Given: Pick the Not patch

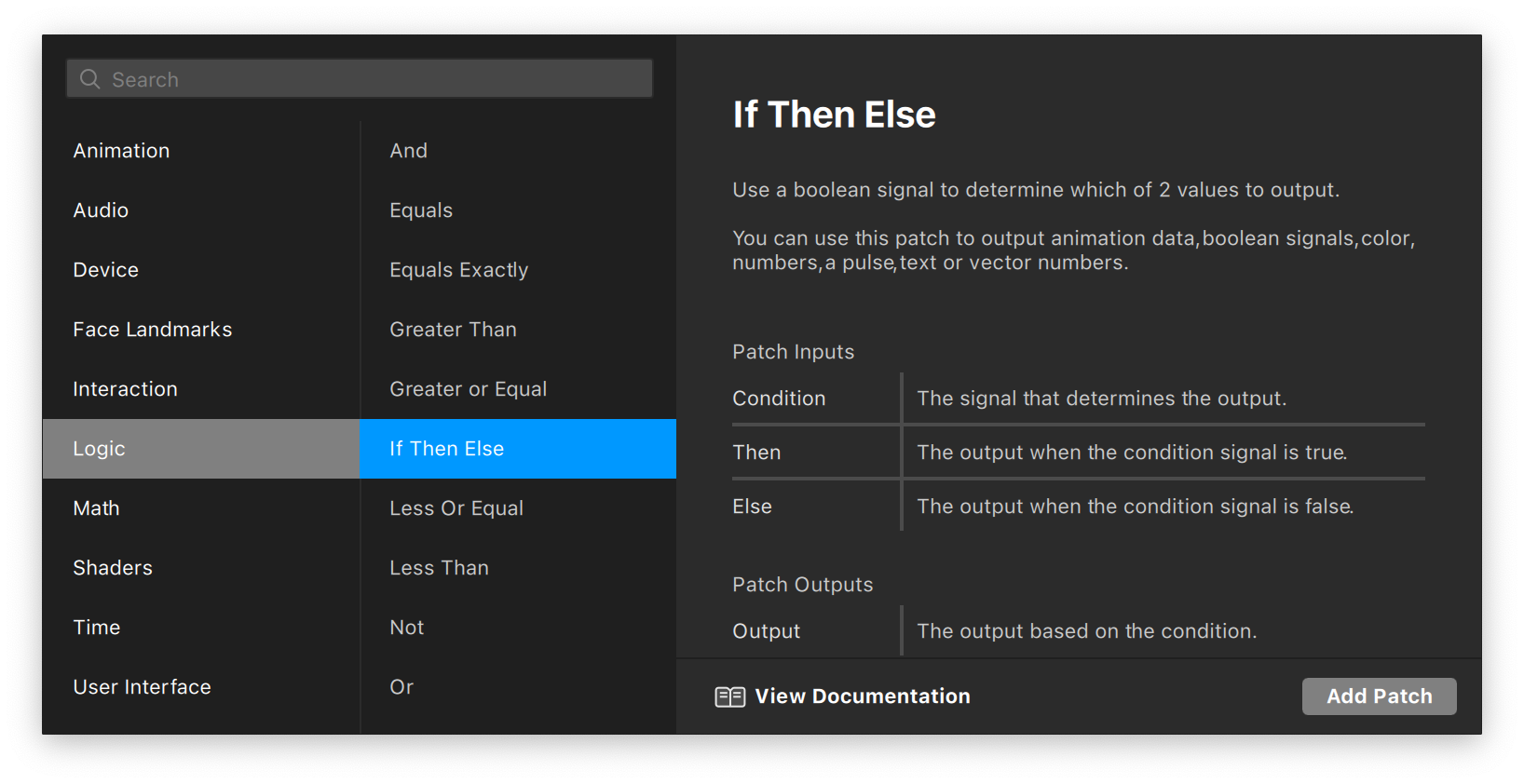Looking at the screenshot, I should click(406, 628).
